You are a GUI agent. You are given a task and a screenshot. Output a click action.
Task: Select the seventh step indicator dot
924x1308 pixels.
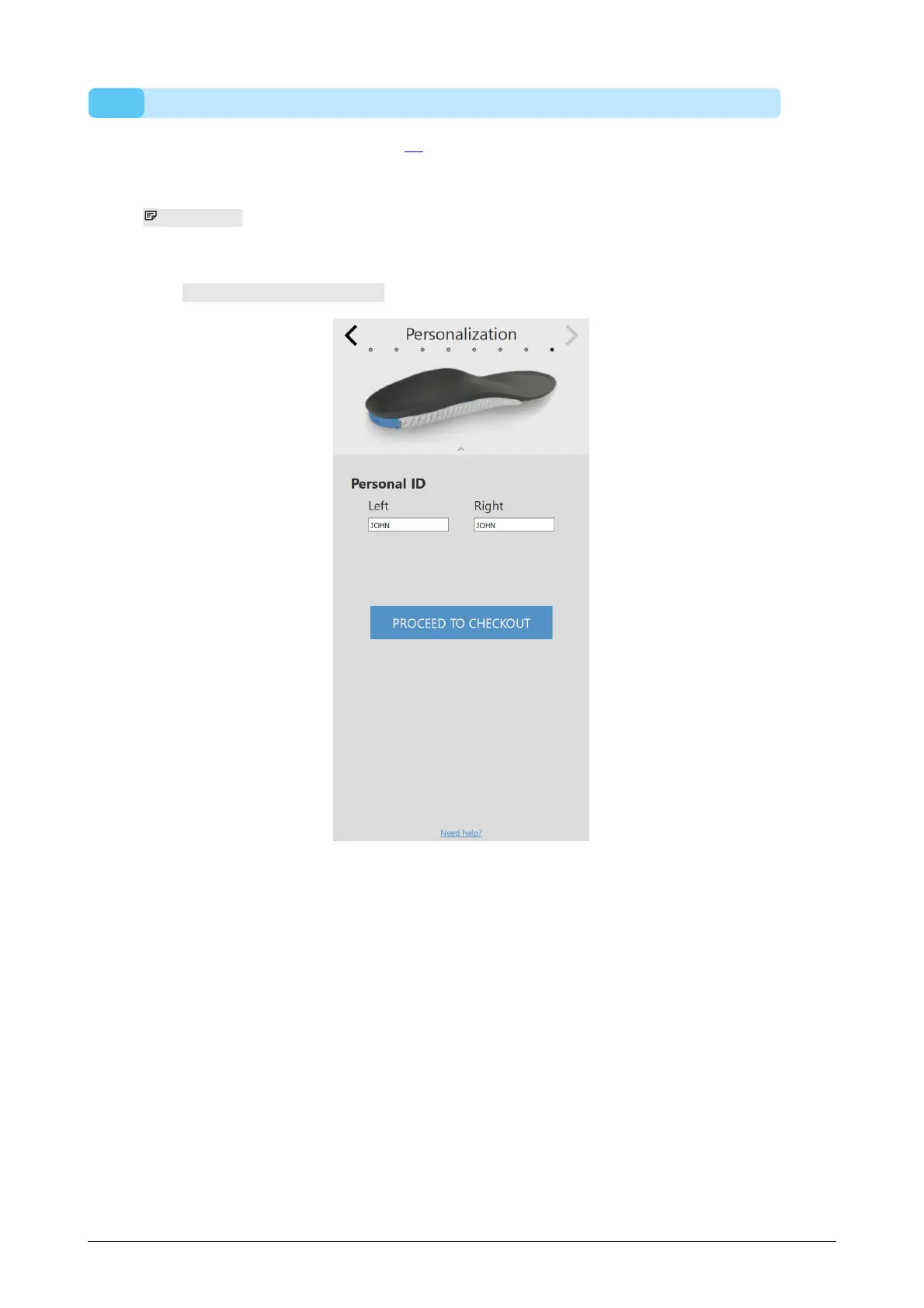pos(526,350)
